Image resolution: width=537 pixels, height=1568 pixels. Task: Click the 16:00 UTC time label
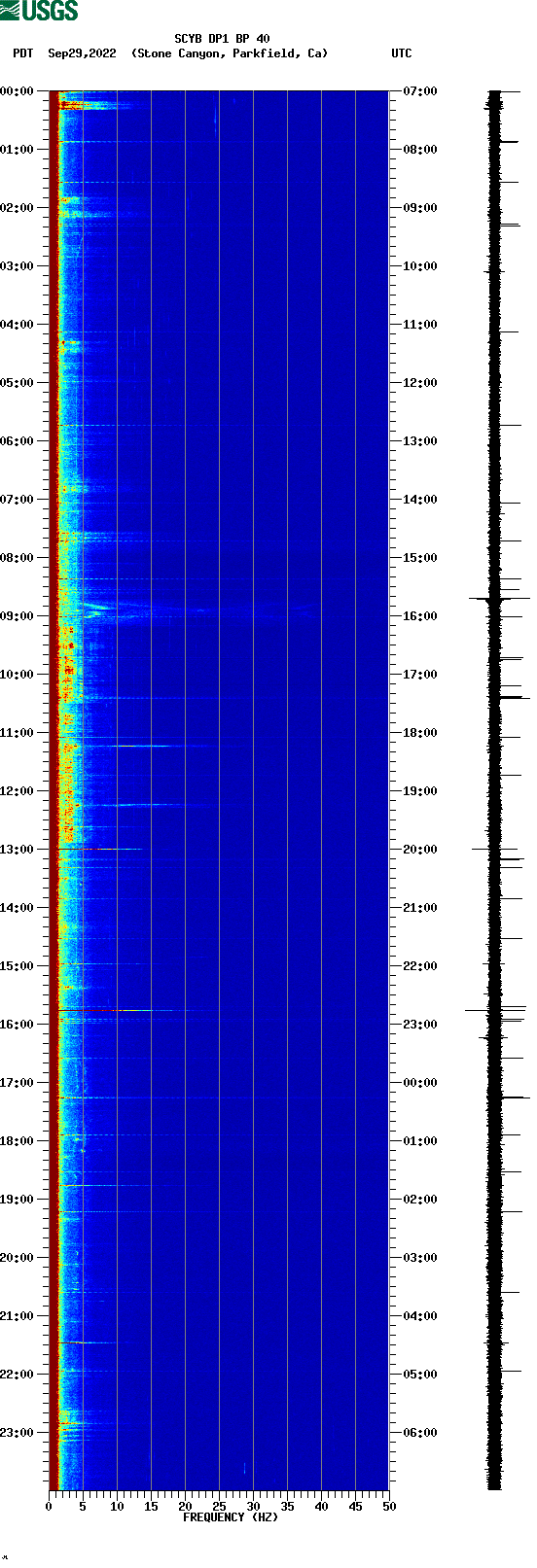click(x=420, y=616)
